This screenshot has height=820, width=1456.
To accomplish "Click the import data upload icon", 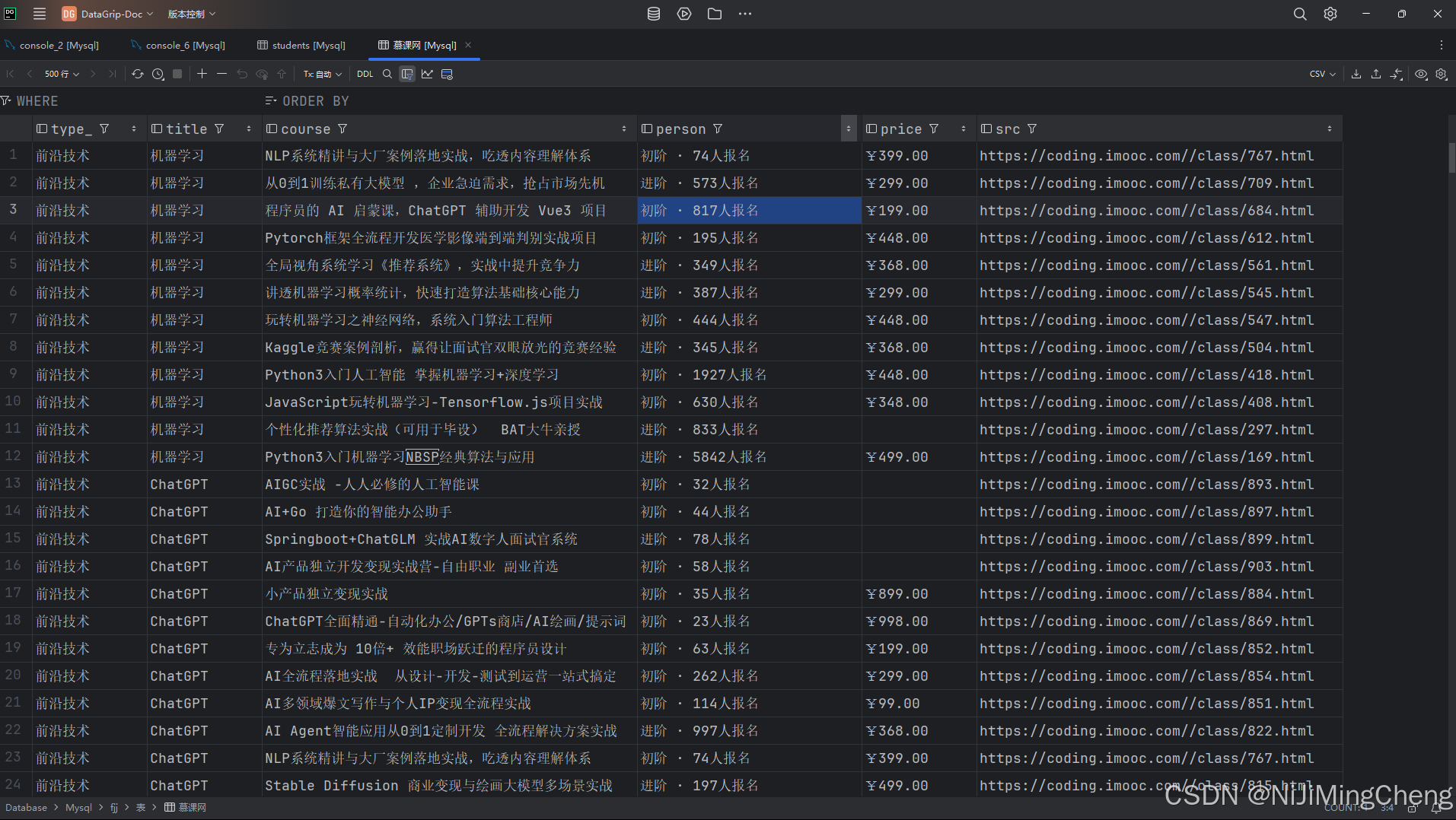I will (x=1376, y=74).
